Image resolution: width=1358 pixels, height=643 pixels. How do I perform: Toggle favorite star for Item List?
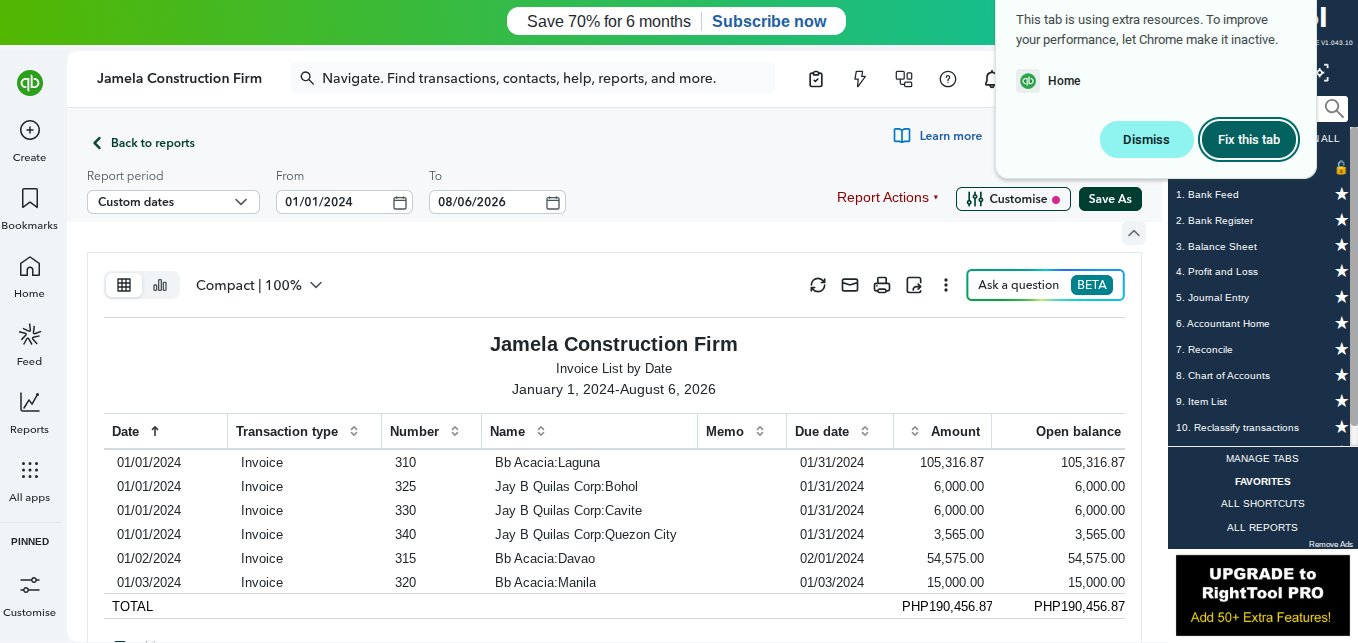tap(1341, 401)
